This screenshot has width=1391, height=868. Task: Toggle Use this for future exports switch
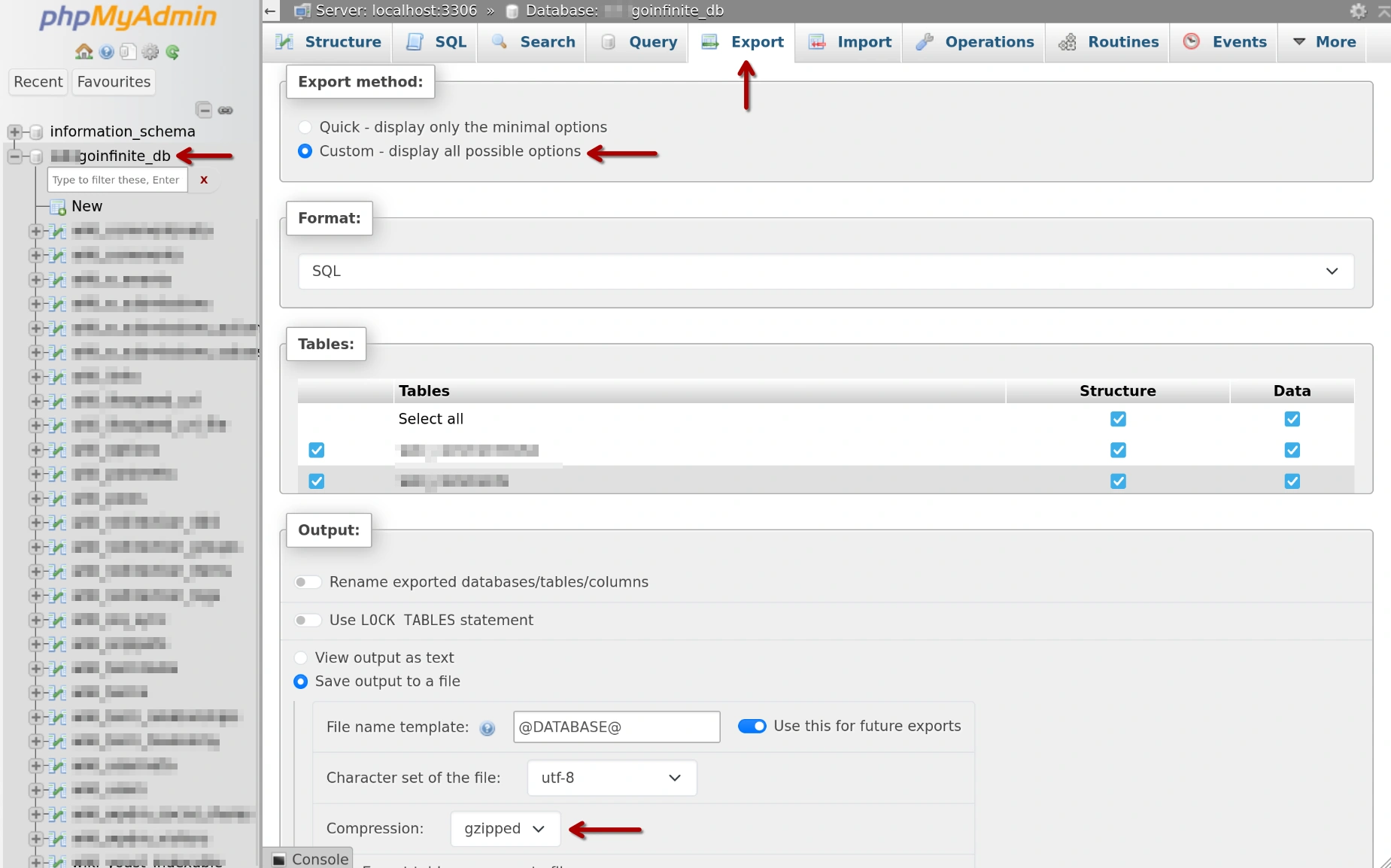point(753,726)
